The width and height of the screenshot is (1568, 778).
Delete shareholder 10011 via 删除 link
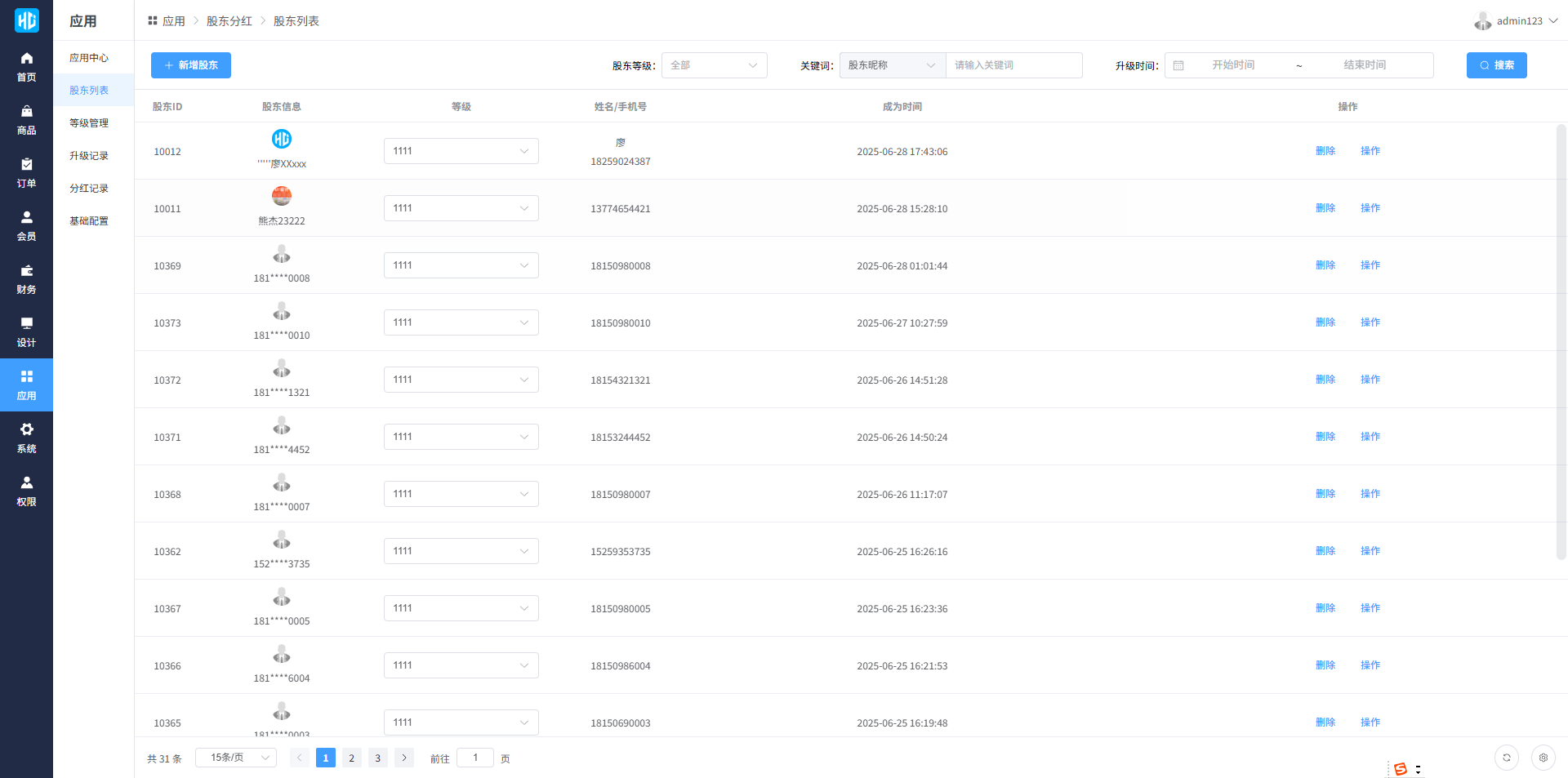1325,208
